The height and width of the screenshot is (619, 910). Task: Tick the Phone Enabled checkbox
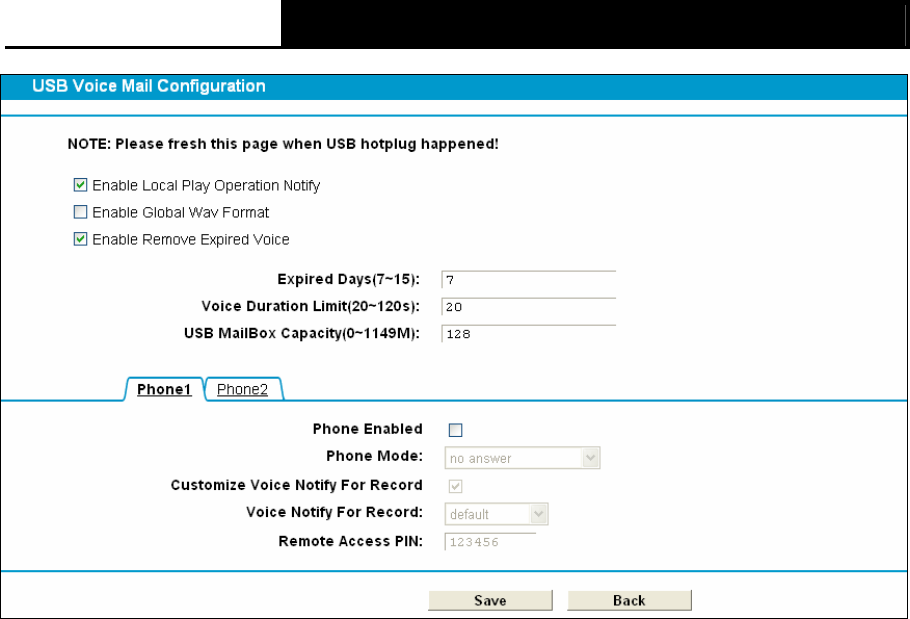[x=456, y=430]
